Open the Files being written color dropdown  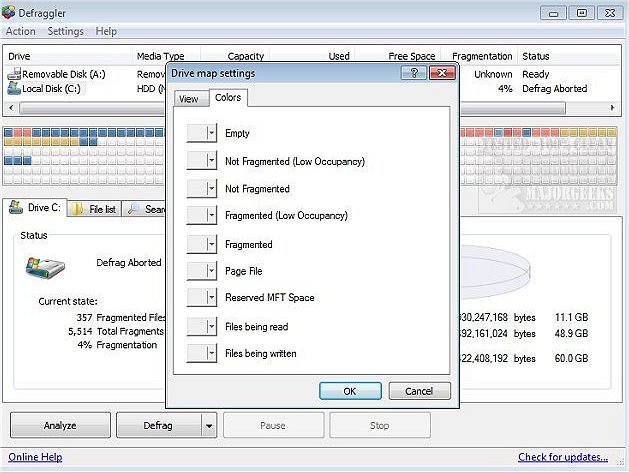(x=202, y=353)
